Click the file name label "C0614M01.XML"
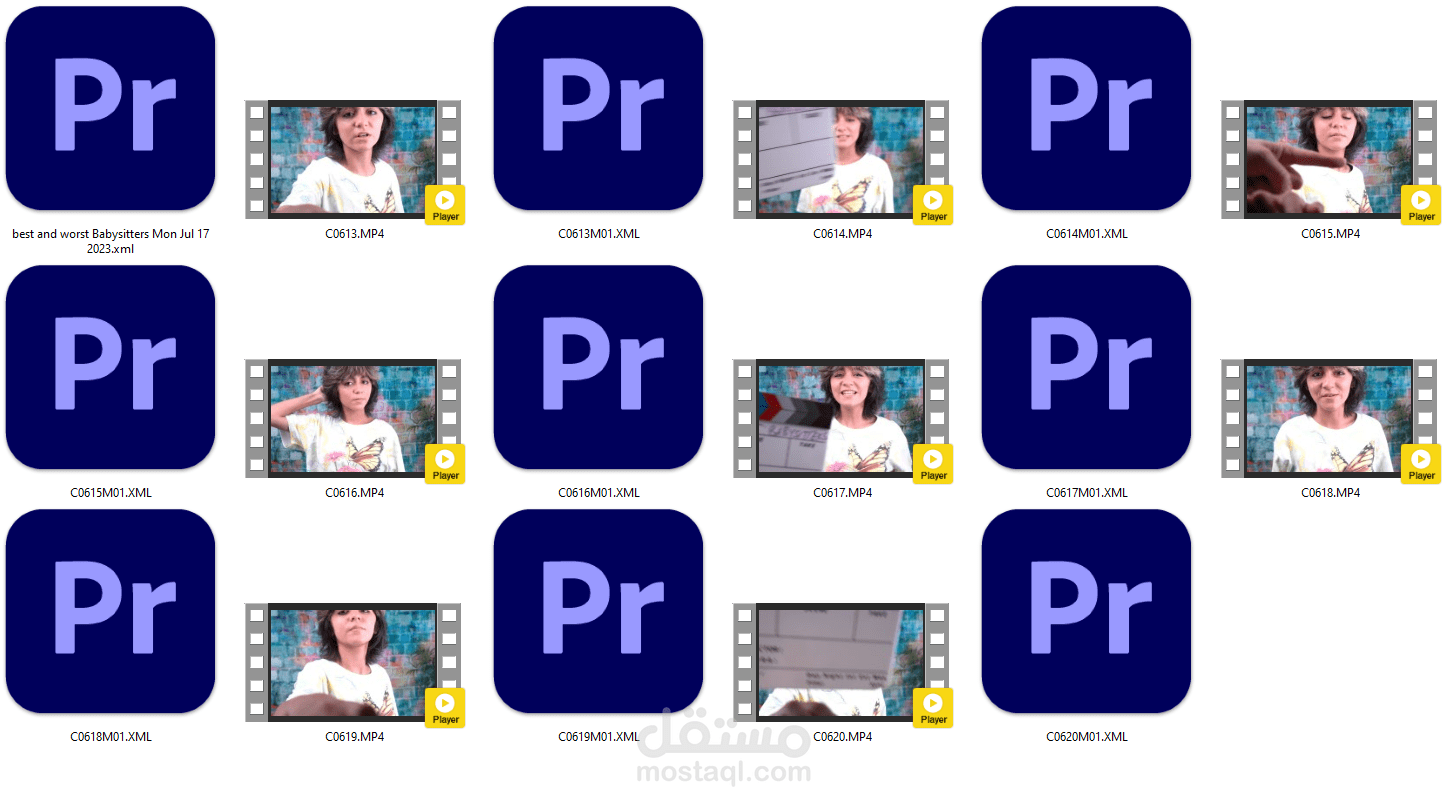 pos(1087,234)
